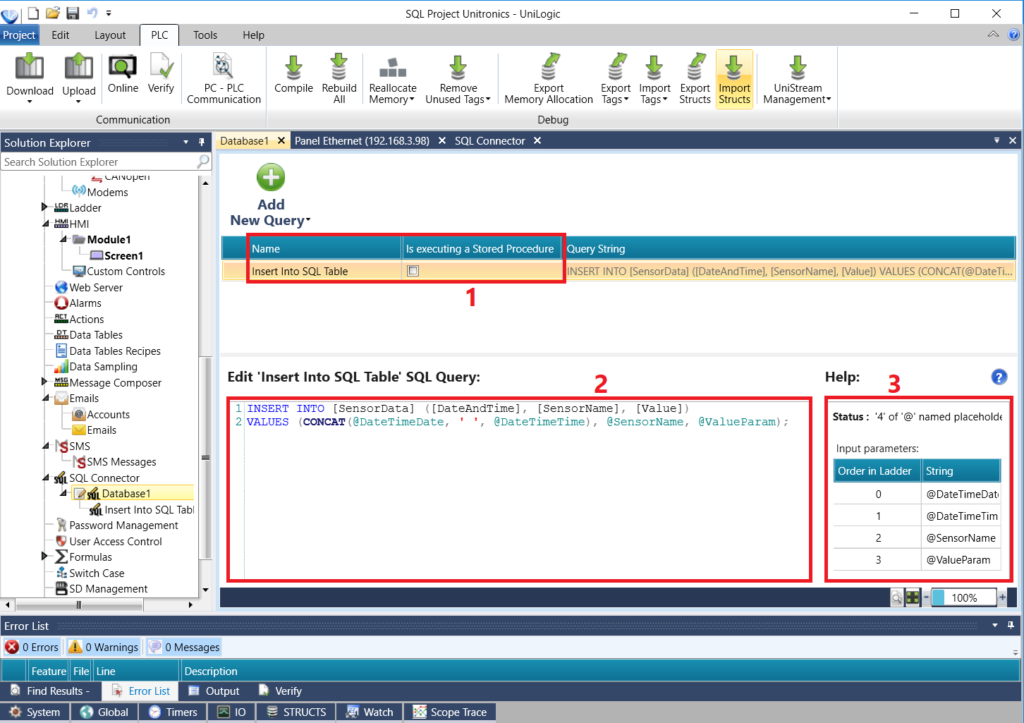Close the SQL Connector document tab
1024x723 pixels.
537,140
